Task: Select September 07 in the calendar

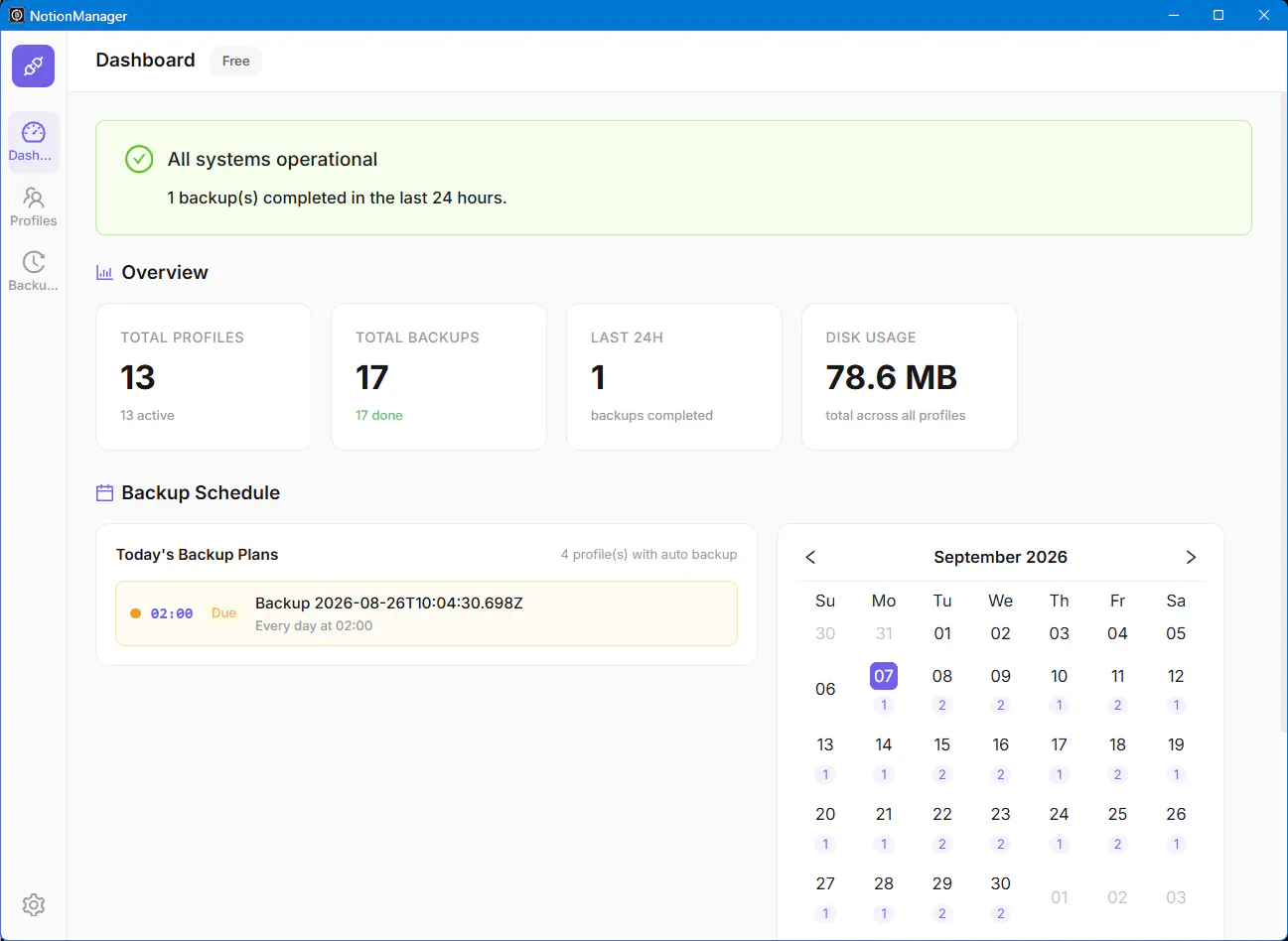Action: tap(884, 676)
